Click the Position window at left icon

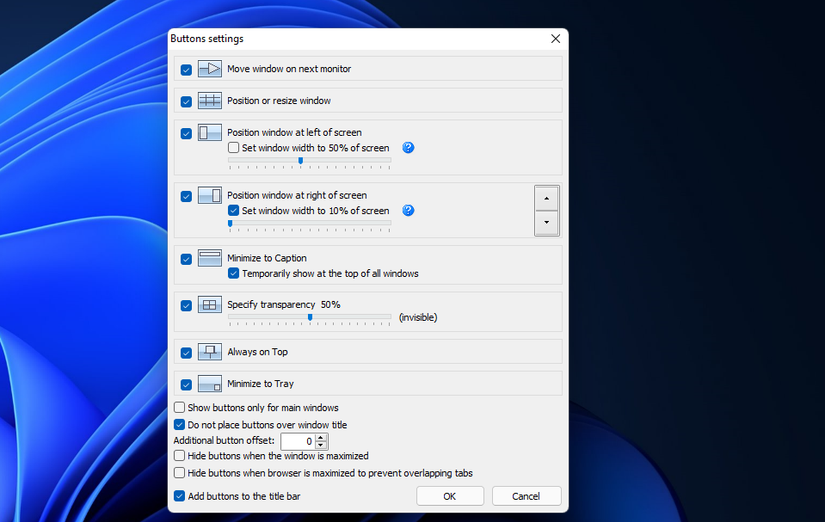(209, 133)
